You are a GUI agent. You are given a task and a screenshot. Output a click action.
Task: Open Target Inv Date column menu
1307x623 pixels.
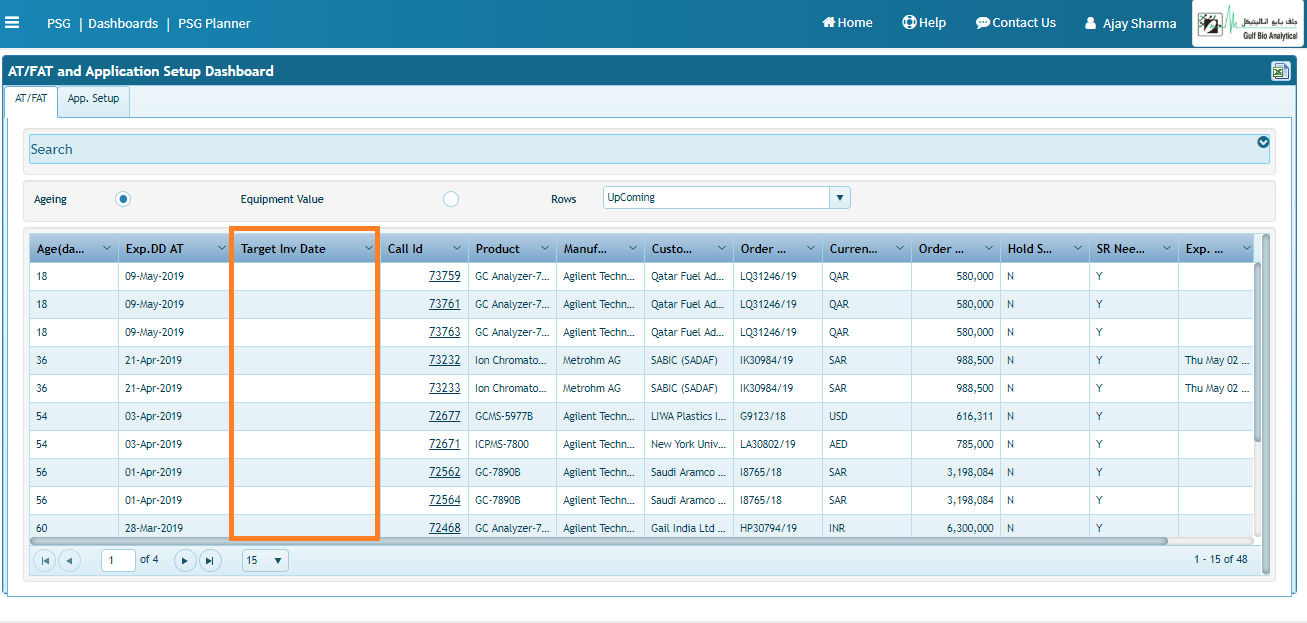tap(368, 248)
